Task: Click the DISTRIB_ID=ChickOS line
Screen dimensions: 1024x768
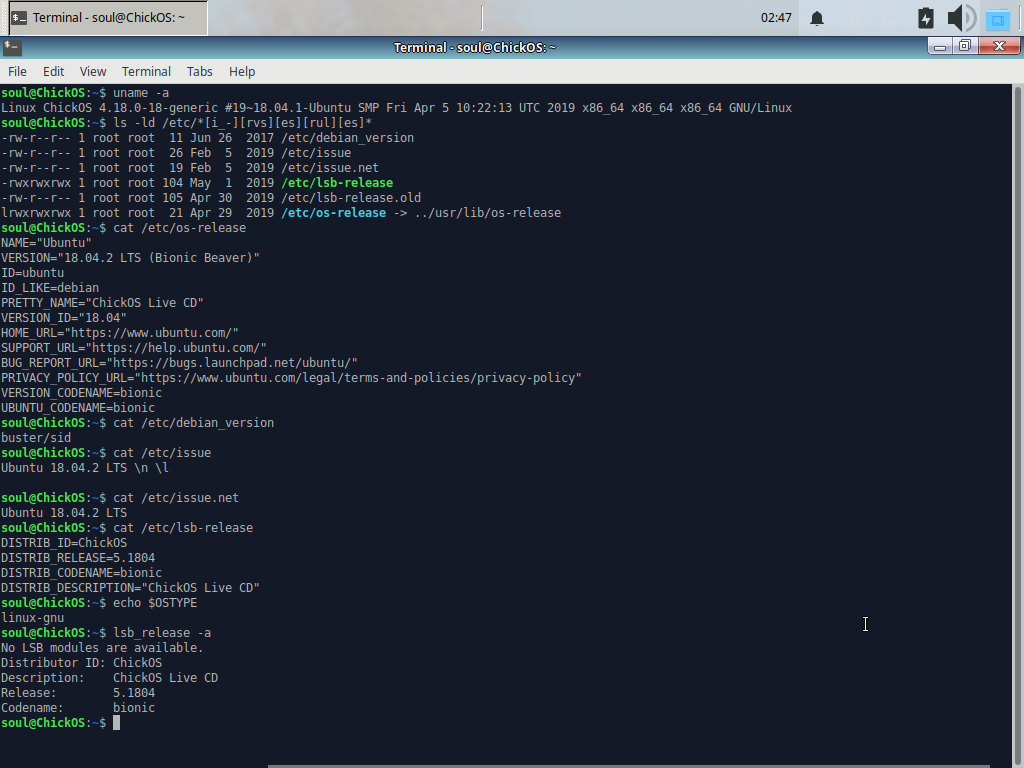Action: click(x=64, y=543)
